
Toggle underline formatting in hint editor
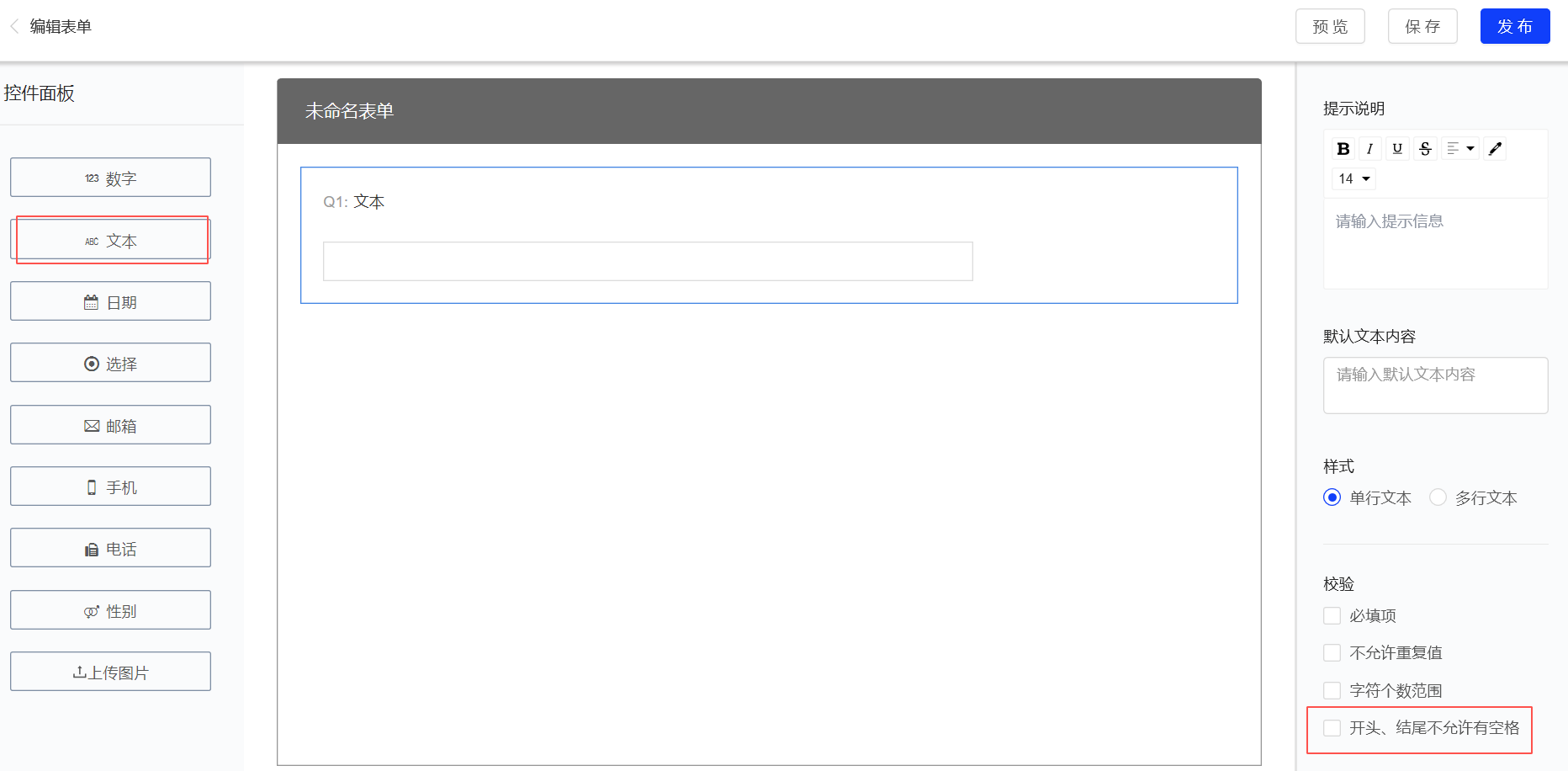tap(1397, 149)
